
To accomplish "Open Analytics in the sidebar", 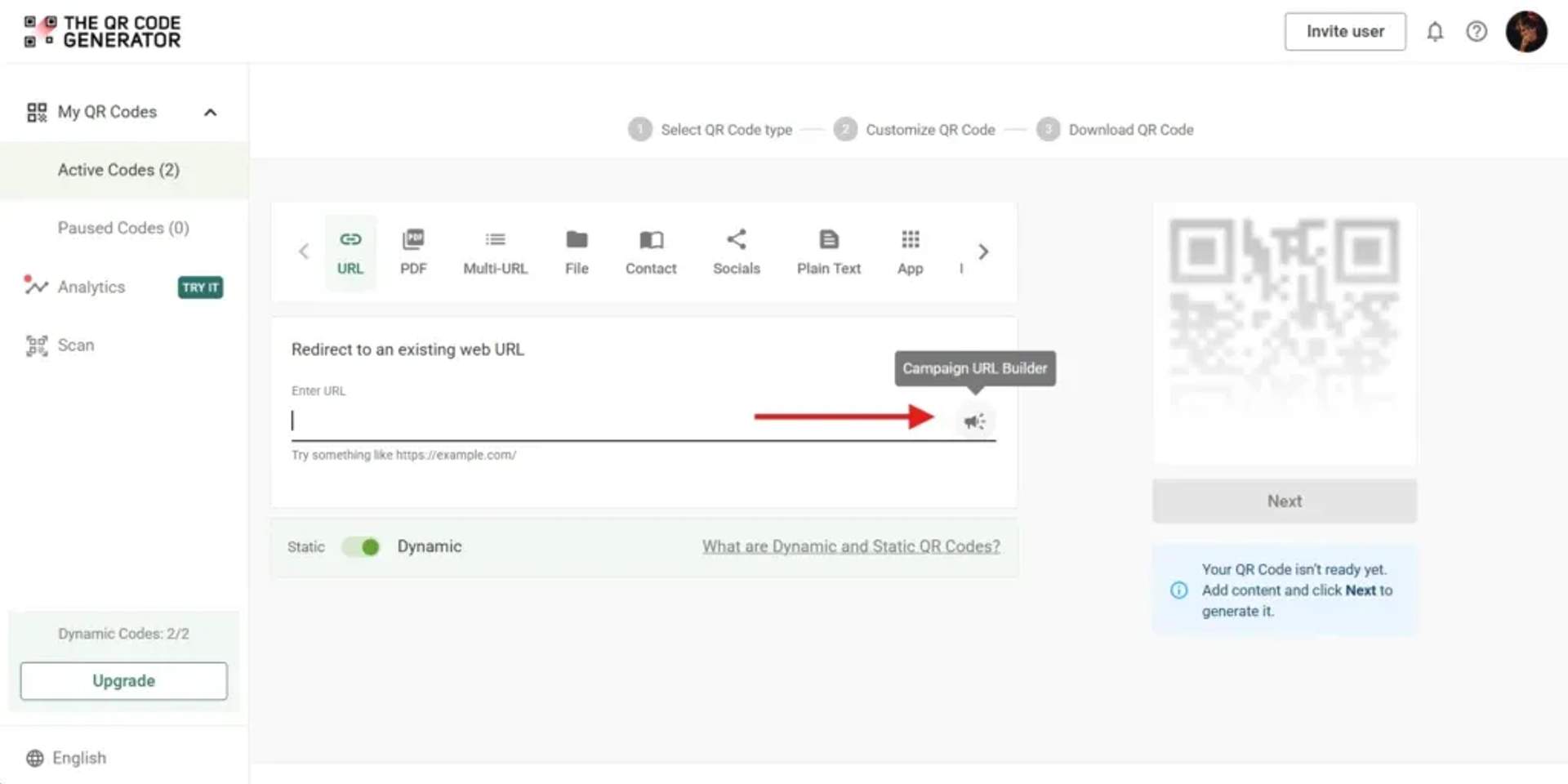I will tap(91, 287).
